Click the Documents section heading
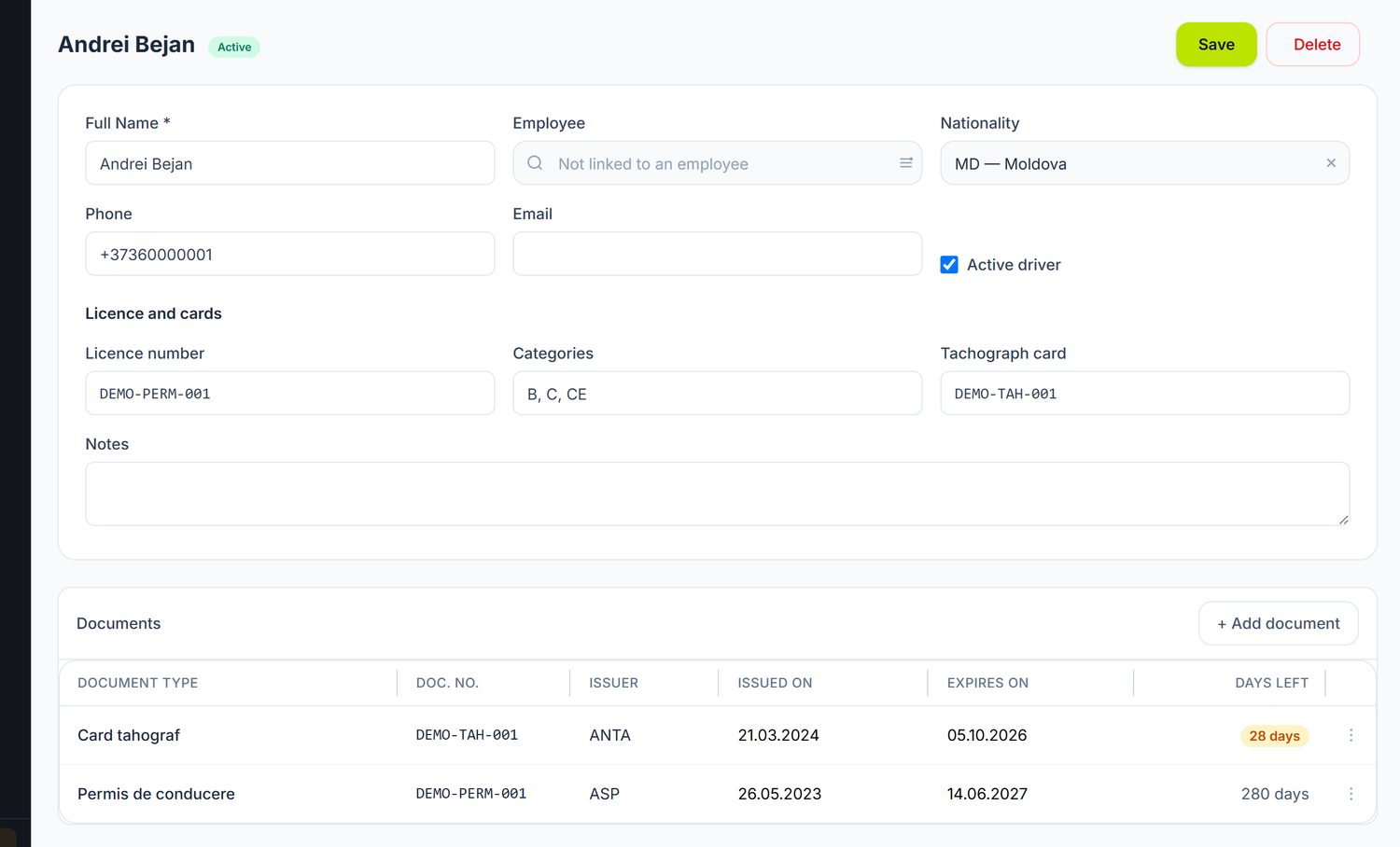Image resolution: width=1400 pixels, height=847 pixels. pyautogui.click(x=119, y=623)
